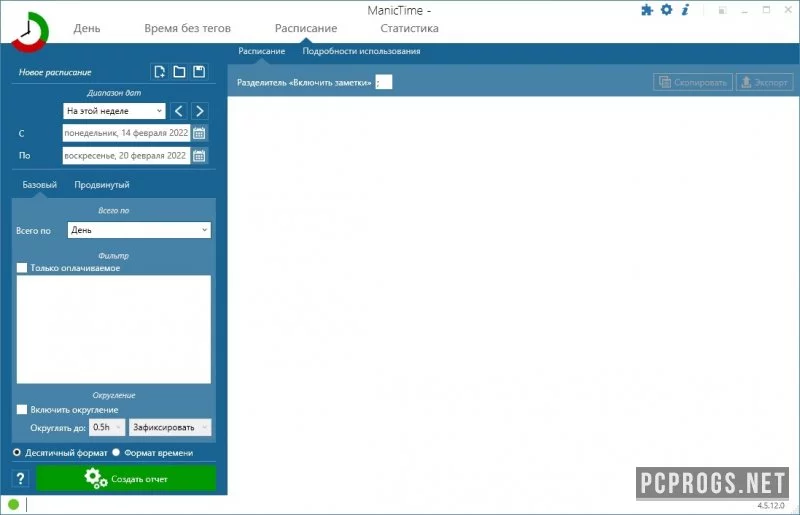Click the green status indicator dot

[x=14, y=504]
